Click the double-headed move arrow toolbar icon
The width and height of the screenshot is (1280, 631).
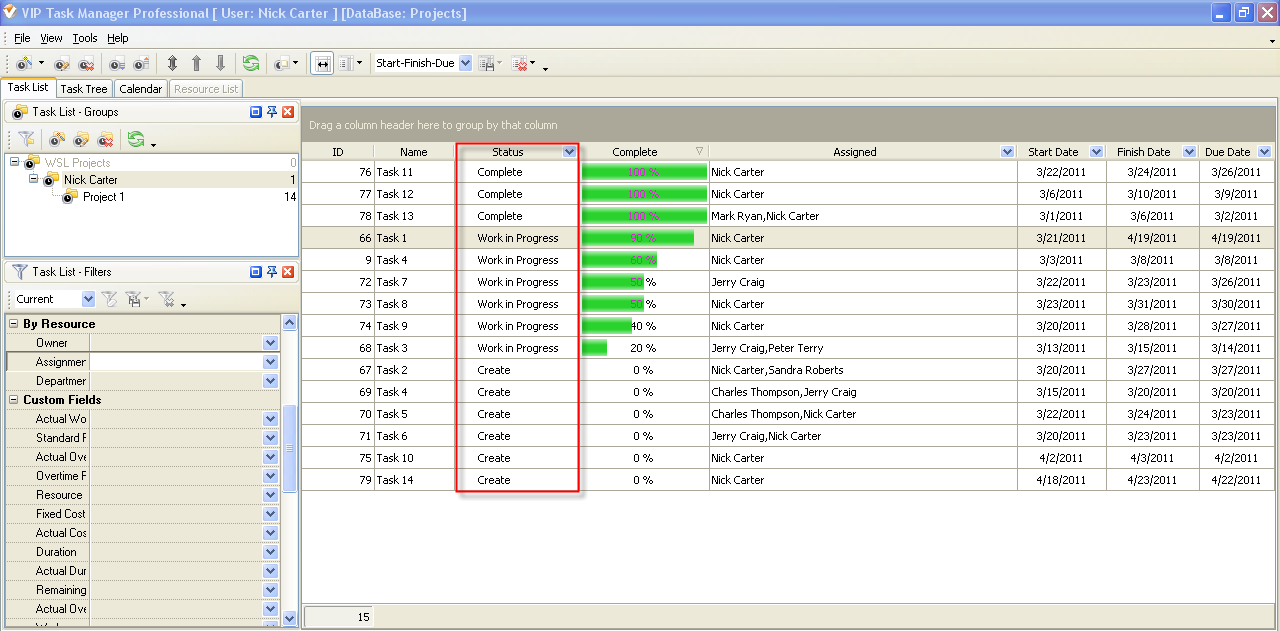172,63
